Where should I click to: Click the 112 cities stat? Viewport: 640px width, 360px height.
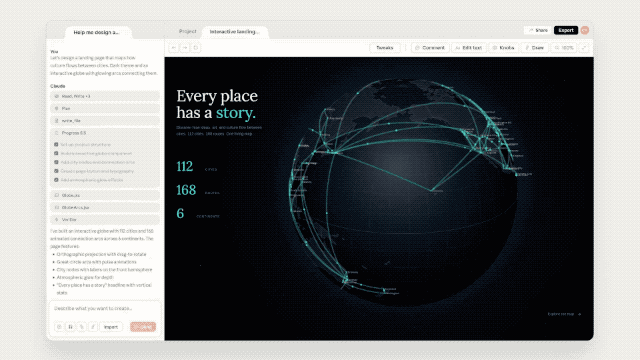(x=197, y=167)
